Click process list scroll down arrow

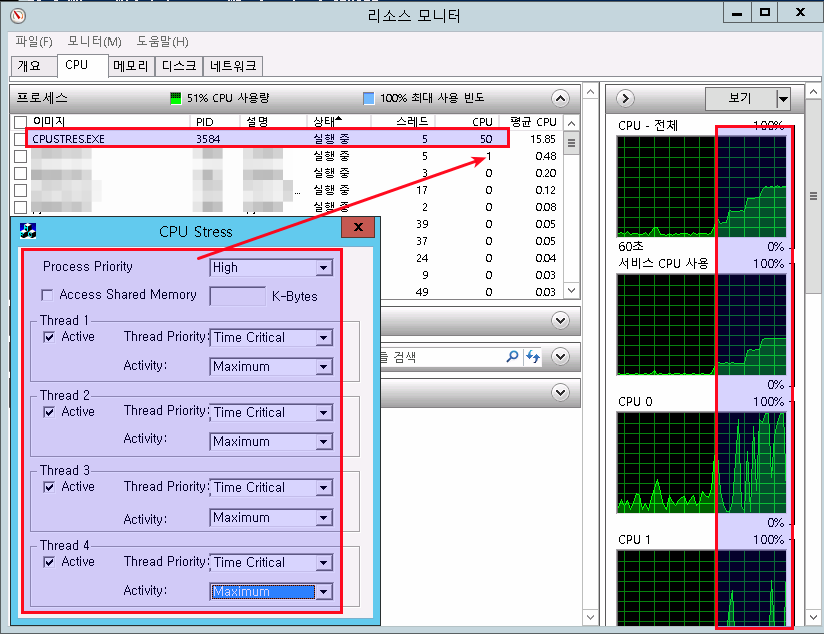tap(571, 290)
